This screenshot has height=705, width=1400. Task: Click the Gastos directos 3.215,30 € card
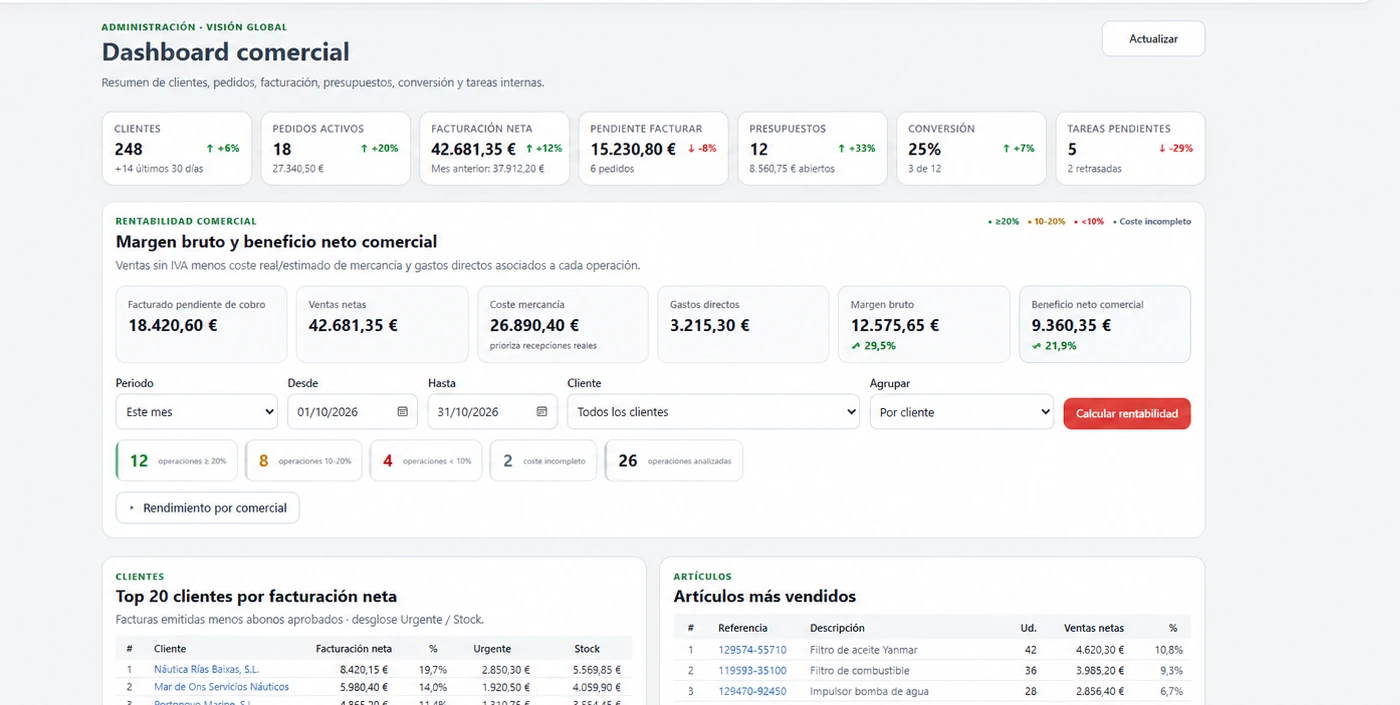[743, 324]
